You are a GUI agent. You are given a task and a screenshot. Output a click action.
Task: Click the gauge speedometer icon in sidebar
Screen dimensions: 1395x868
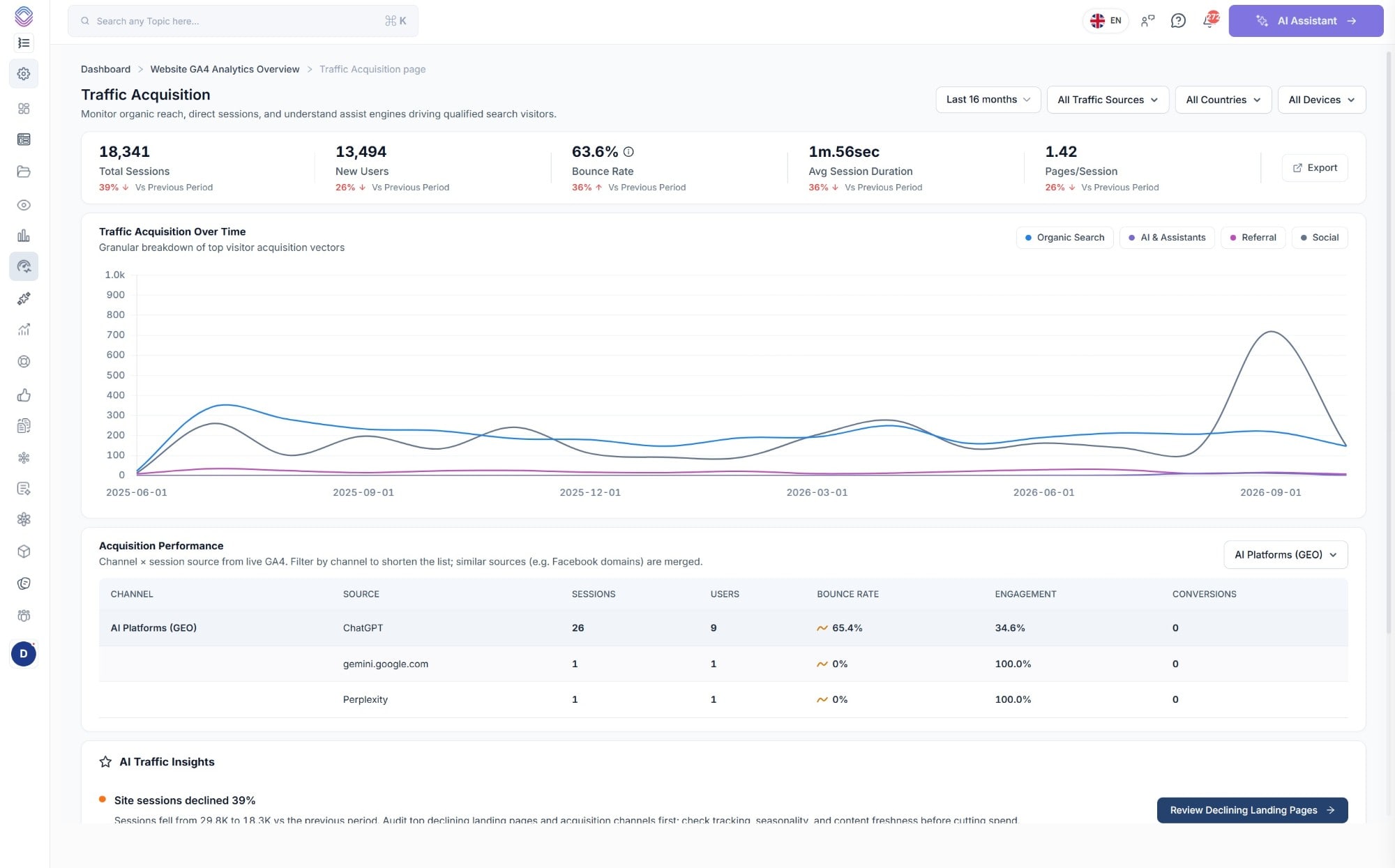24,266
